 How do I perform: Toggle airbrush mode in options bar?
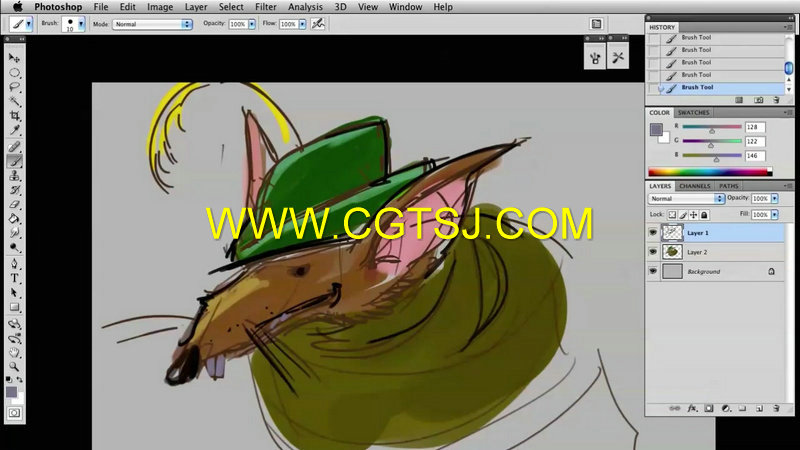point(318,23)
